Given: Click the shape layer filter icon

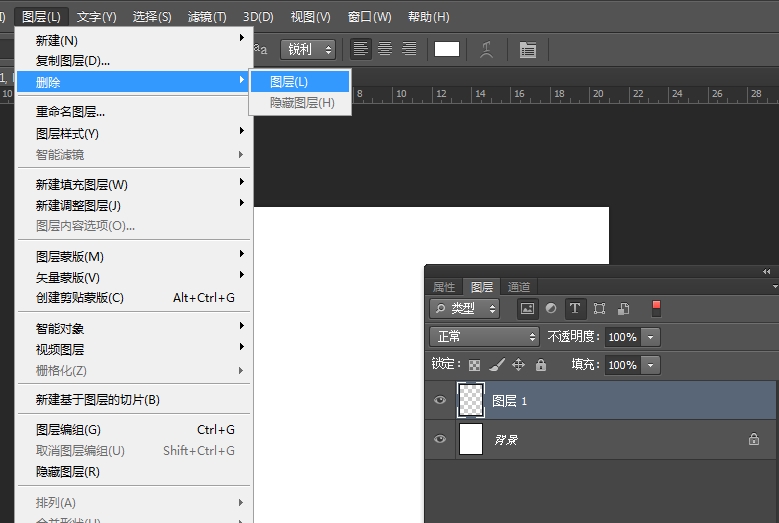Looking at the screenshot, I should (599, 309).
